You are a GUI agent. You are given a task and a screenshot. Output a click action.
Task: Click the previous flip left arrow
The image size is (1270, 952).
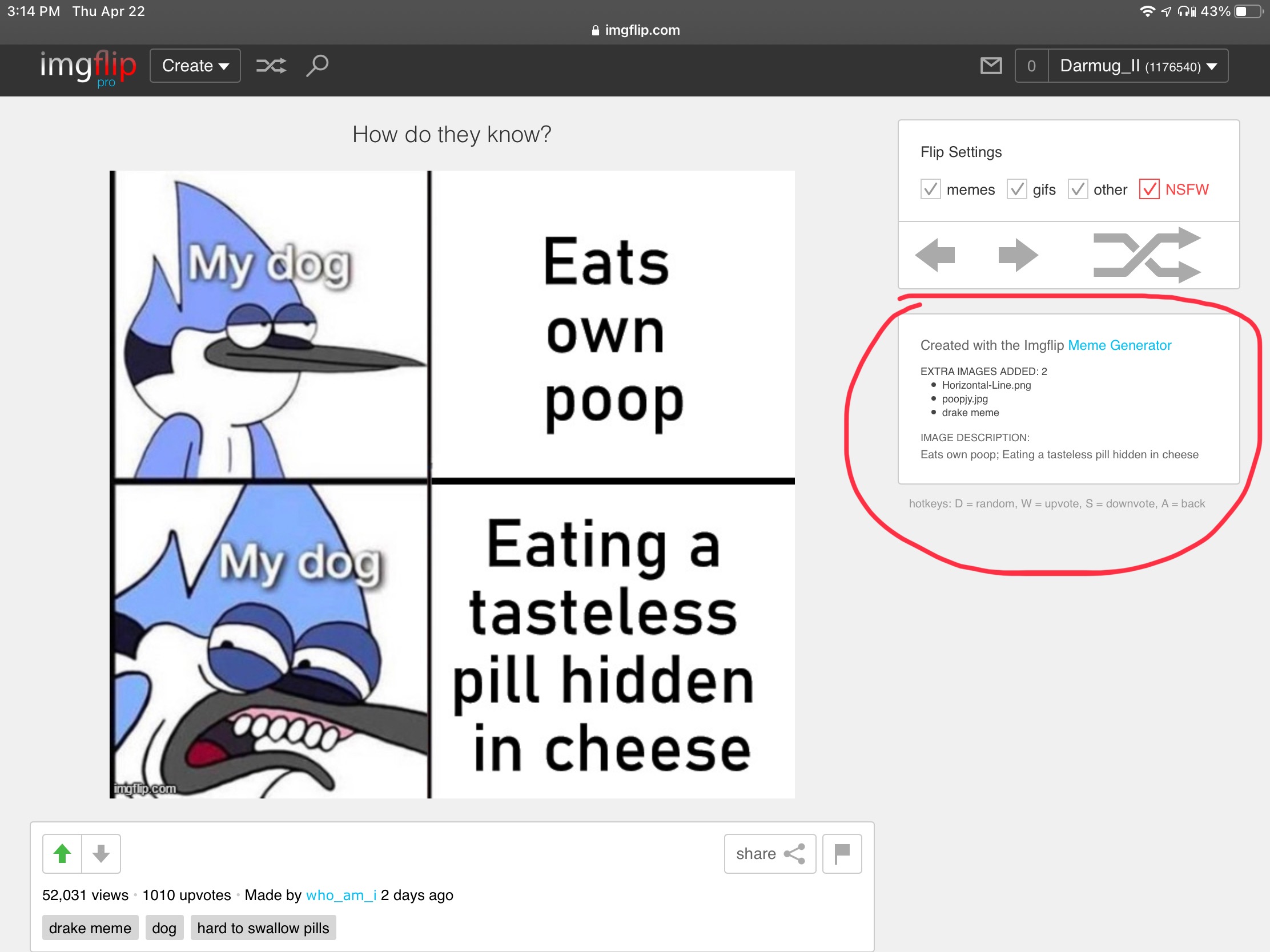pyautogui.click(x=935, y=255)
